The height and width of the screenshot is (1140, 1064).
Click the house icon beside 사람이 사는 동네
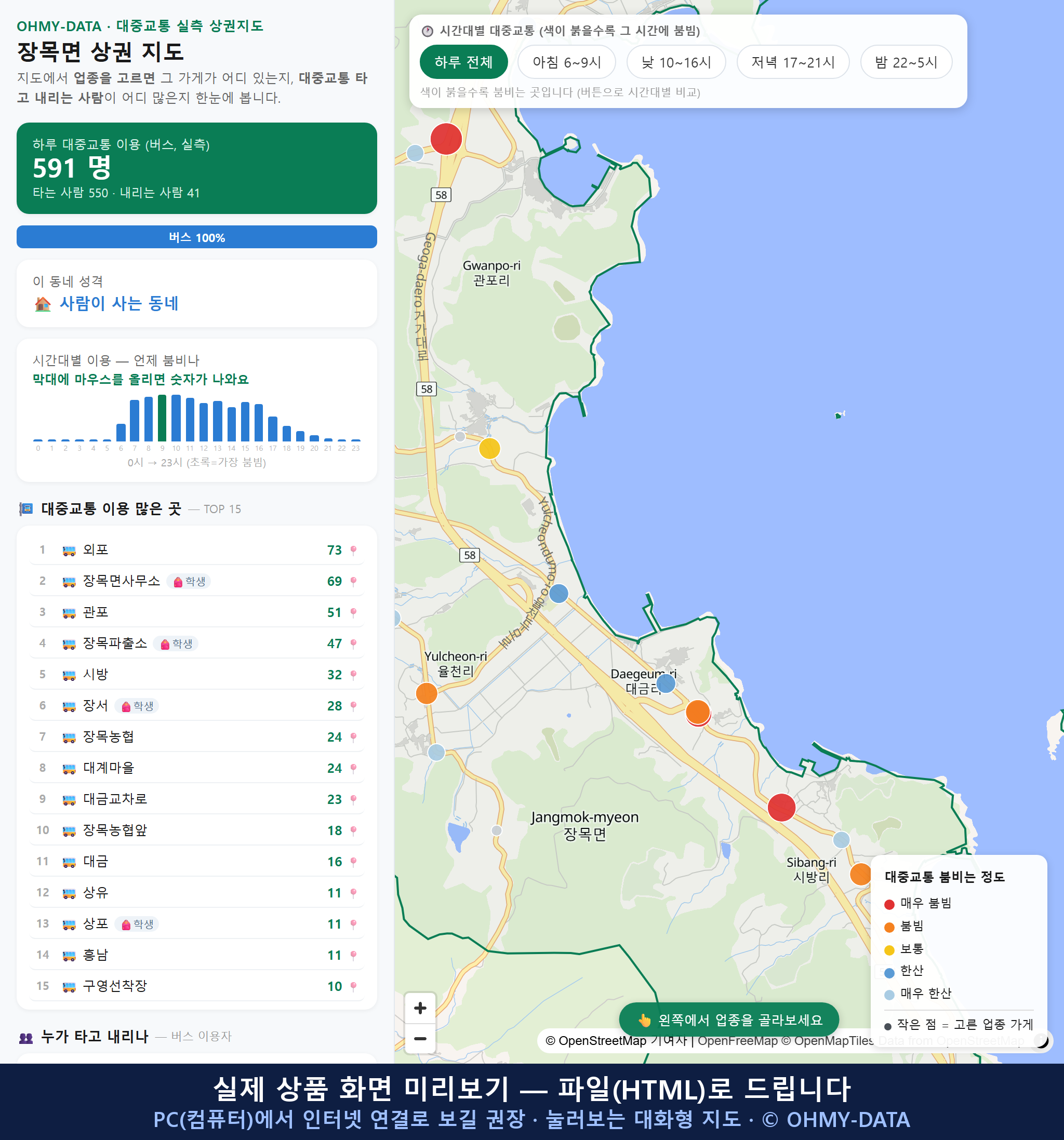tap(43, 303)
